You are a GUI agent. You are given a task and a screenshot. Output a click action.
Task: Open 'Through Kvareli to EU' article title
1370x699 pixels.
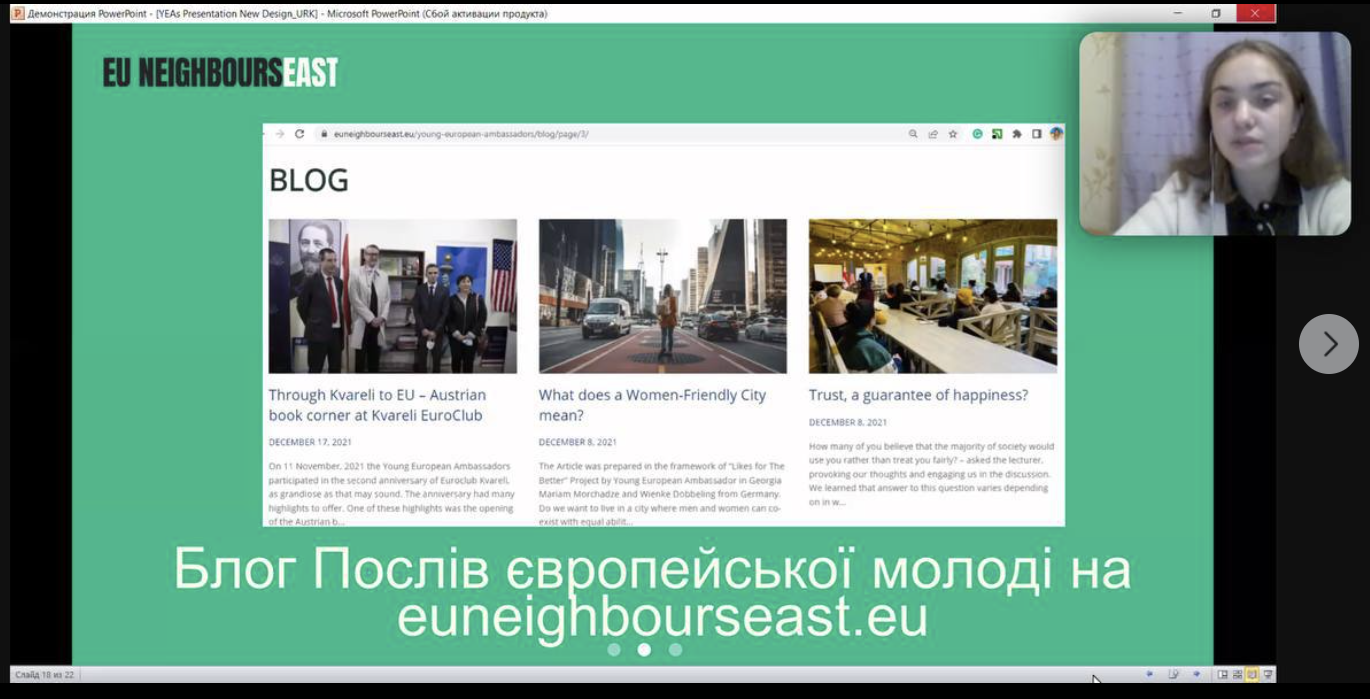pos(377,405)
